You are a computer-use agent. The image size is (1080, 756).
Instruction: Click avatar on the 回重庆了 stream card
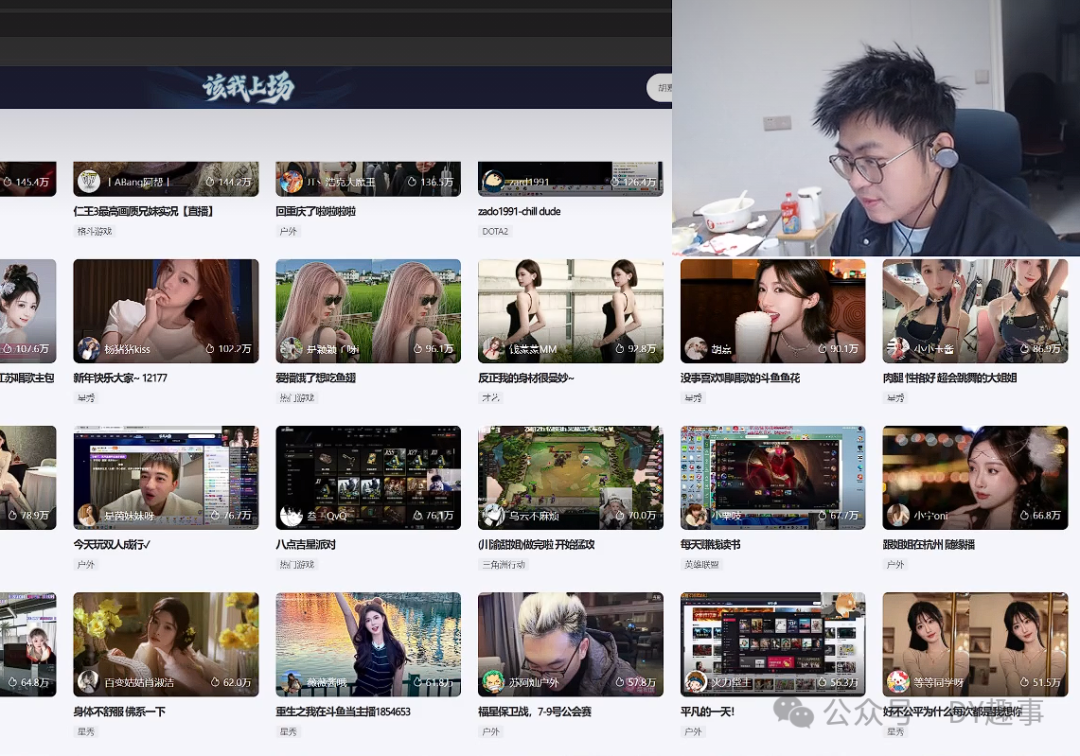tap(291, 182)
